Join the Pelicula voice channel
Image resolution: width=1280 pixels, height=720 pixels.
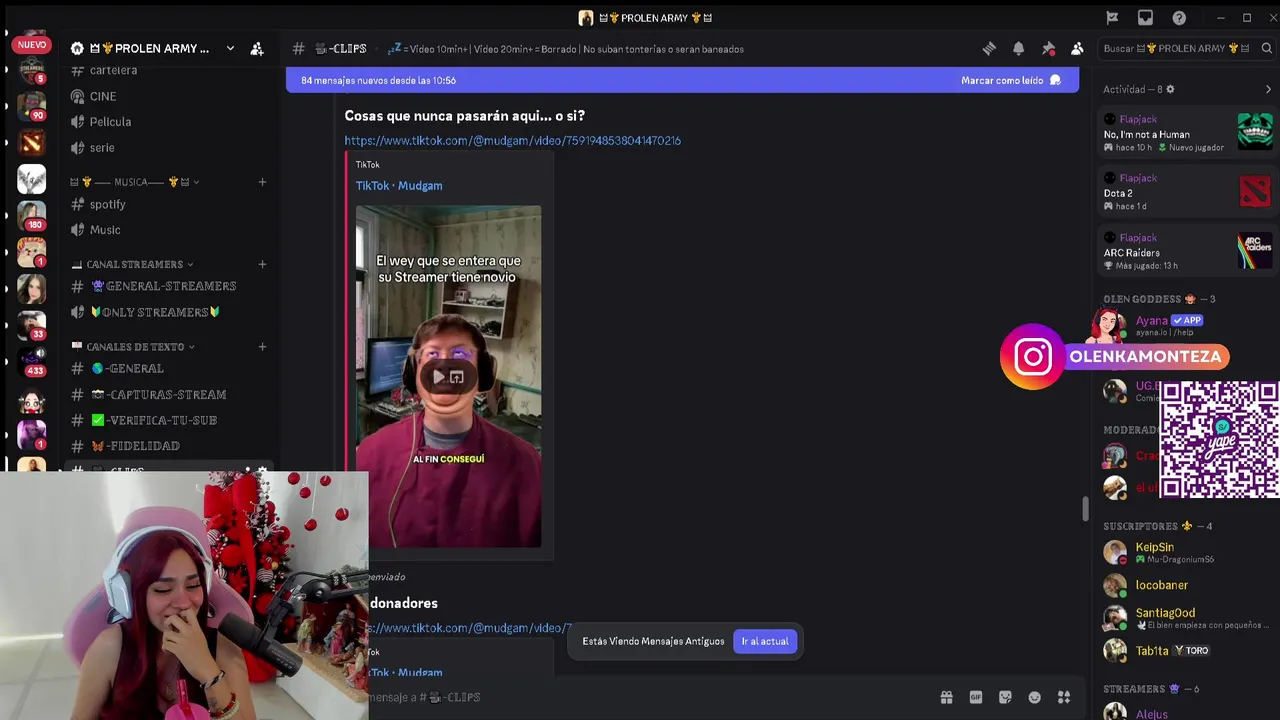(x=110, y=122)
